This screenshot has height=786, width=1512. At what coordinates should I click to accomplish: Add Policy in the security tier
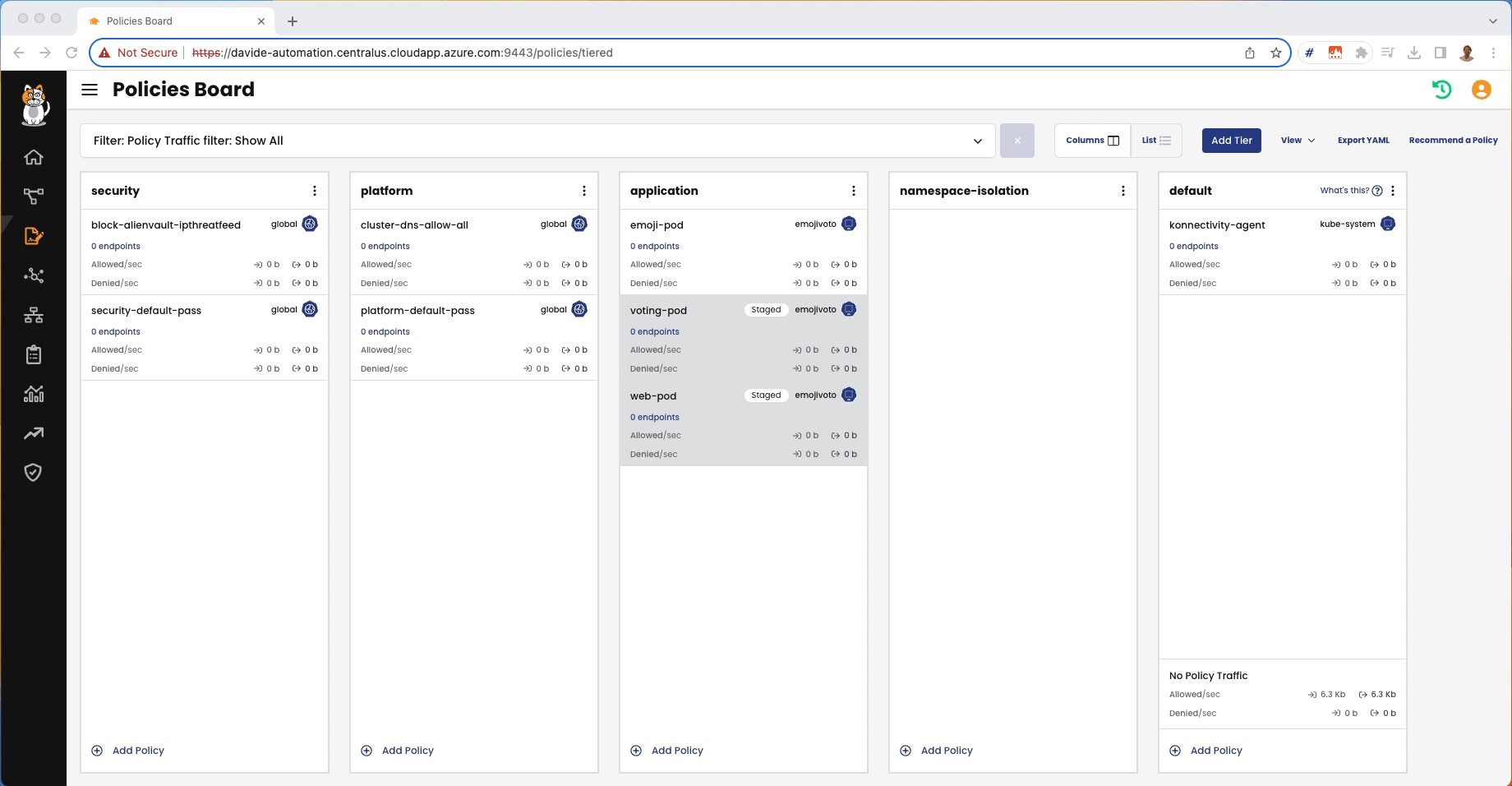(127, 751)
